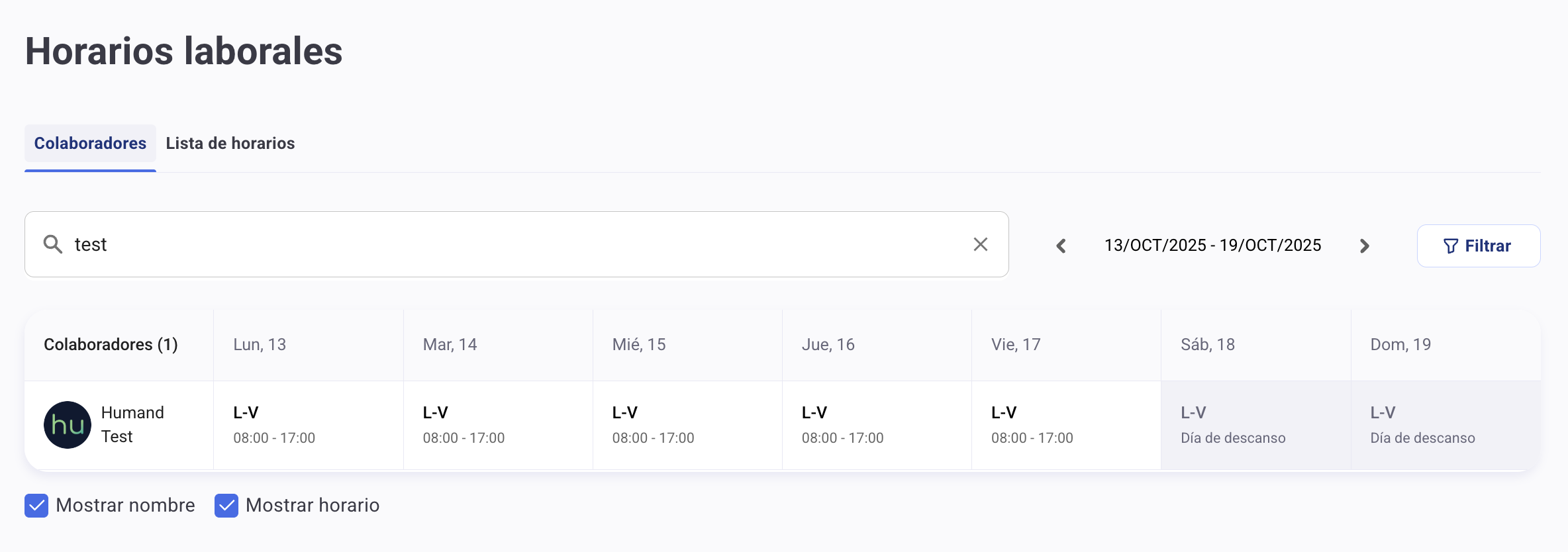1568x552 pixels.
Task: Open the Filtrar filter options
Action: pos(1478,246)
